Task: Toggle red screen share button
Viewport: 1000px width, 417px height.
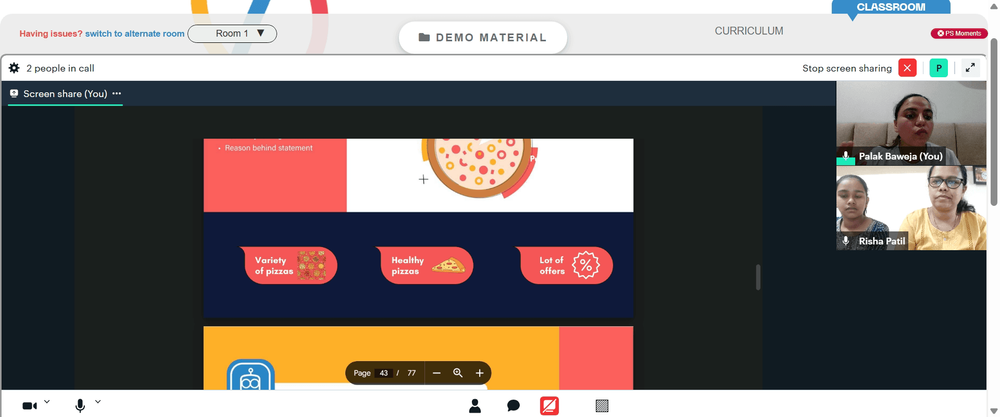Action: 549,406
